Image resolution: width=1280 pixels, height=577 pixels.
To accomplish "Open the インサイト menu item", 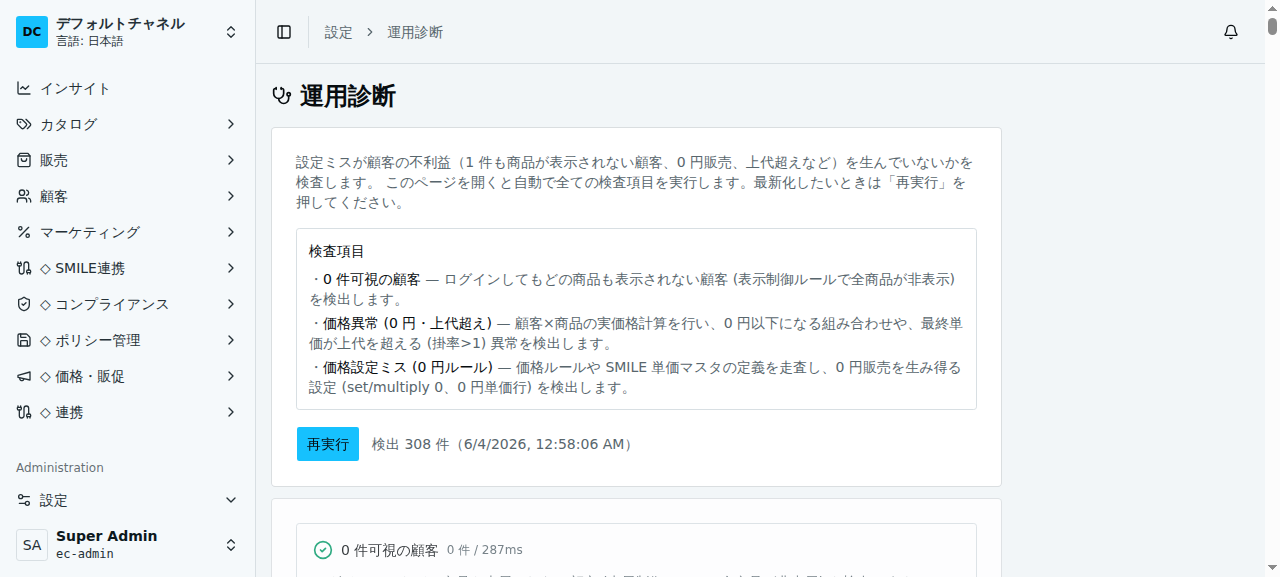I will coord(127,88).
